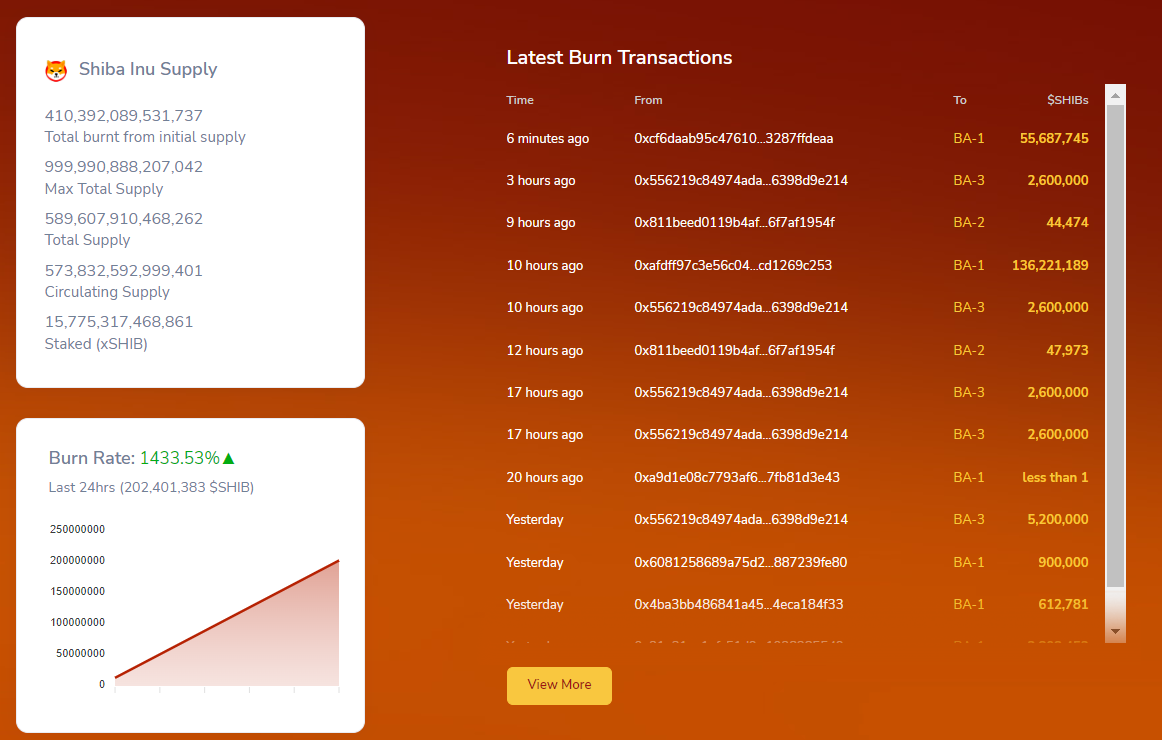Click the $SHIBs column header
Viewport: 1162px width, 740px height.
click(x=1068, y=100)
